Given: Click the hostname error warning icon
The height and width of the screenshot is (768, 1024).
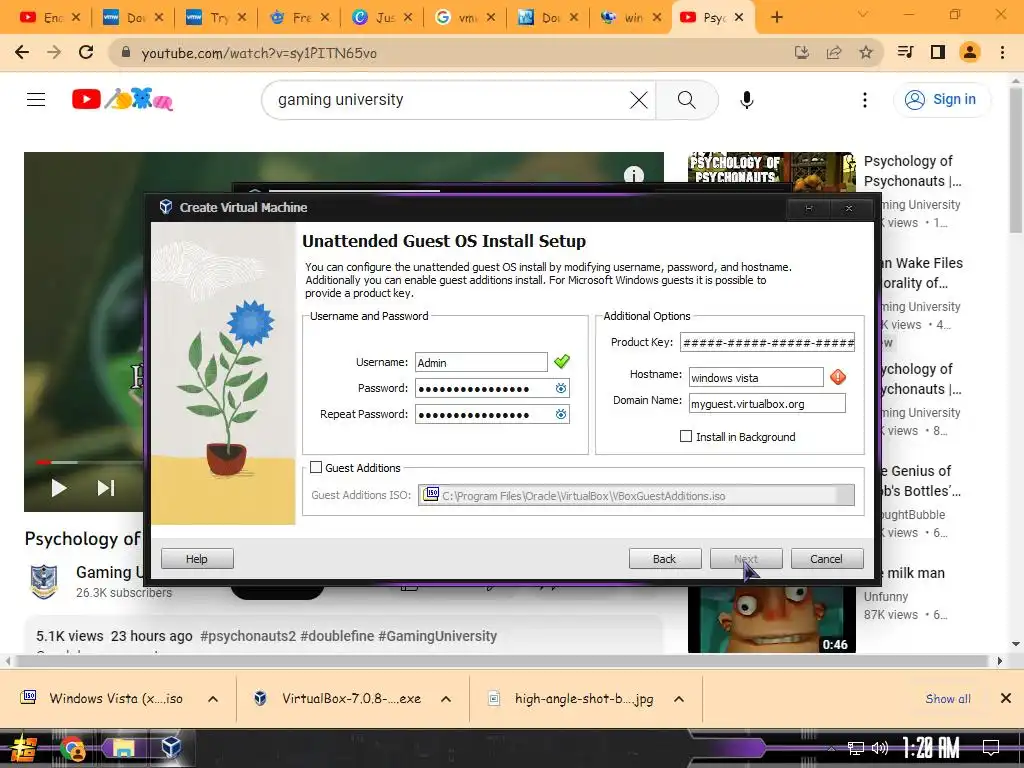Looking at the screenshot, I should pos(838,377).
